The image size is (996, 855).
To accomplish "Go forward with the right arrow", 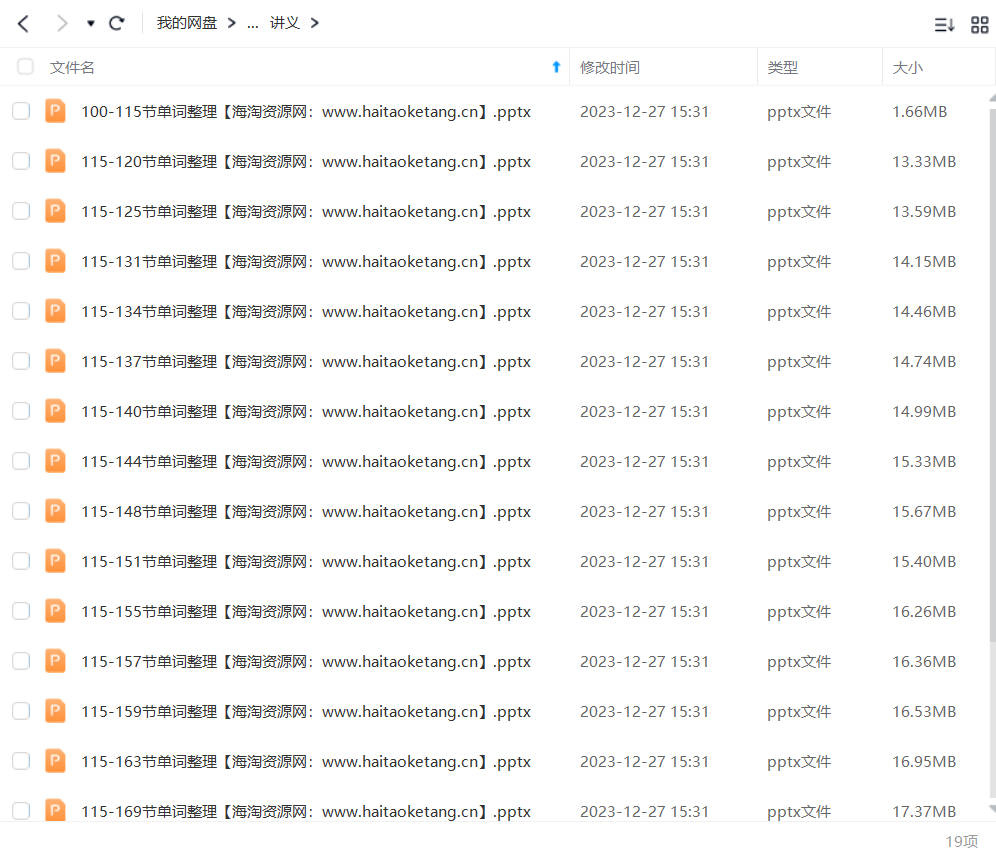I will pos(62,24).
